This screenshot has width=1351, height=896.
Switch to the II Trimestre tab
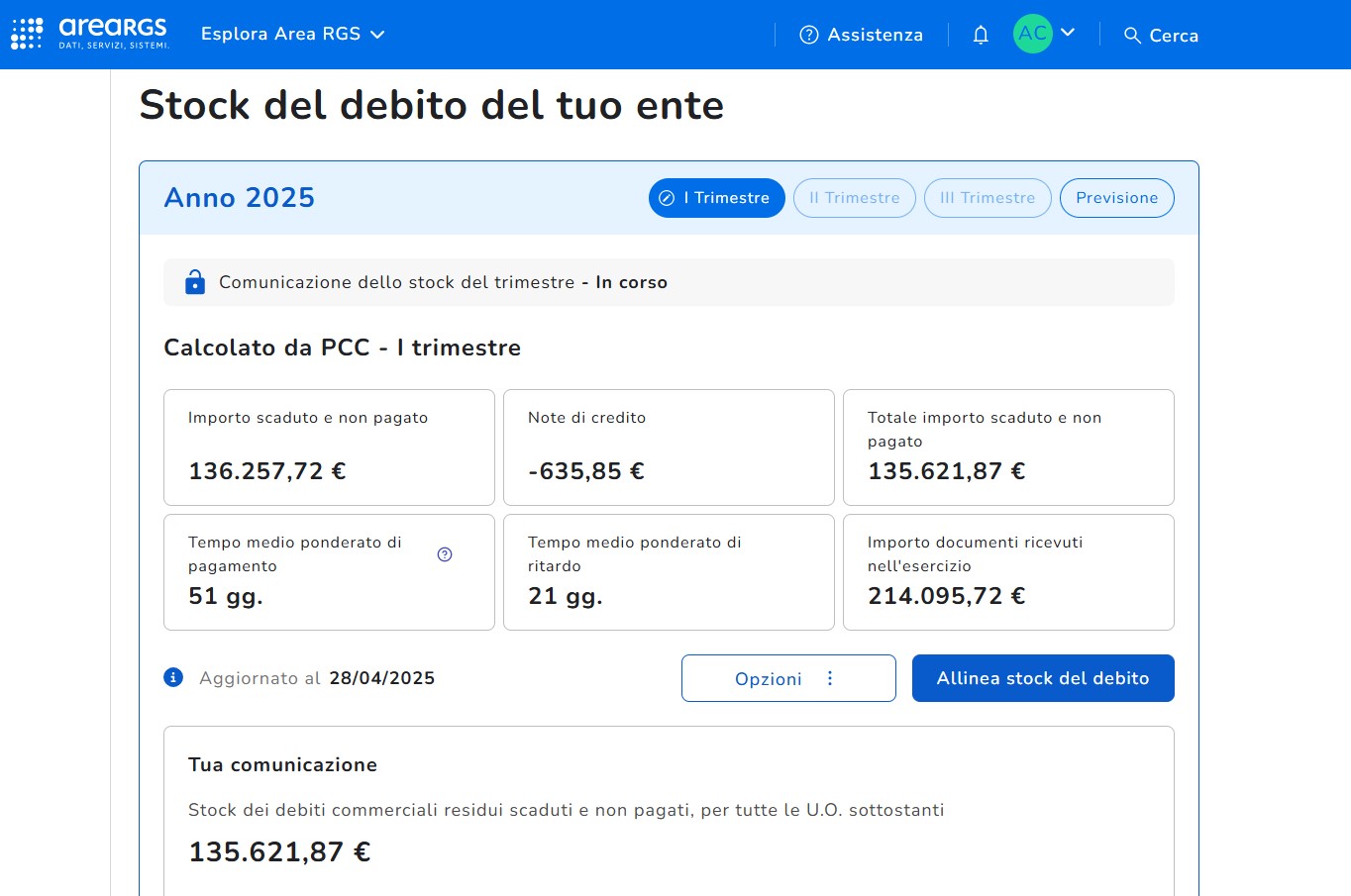[x=854, y=198]
